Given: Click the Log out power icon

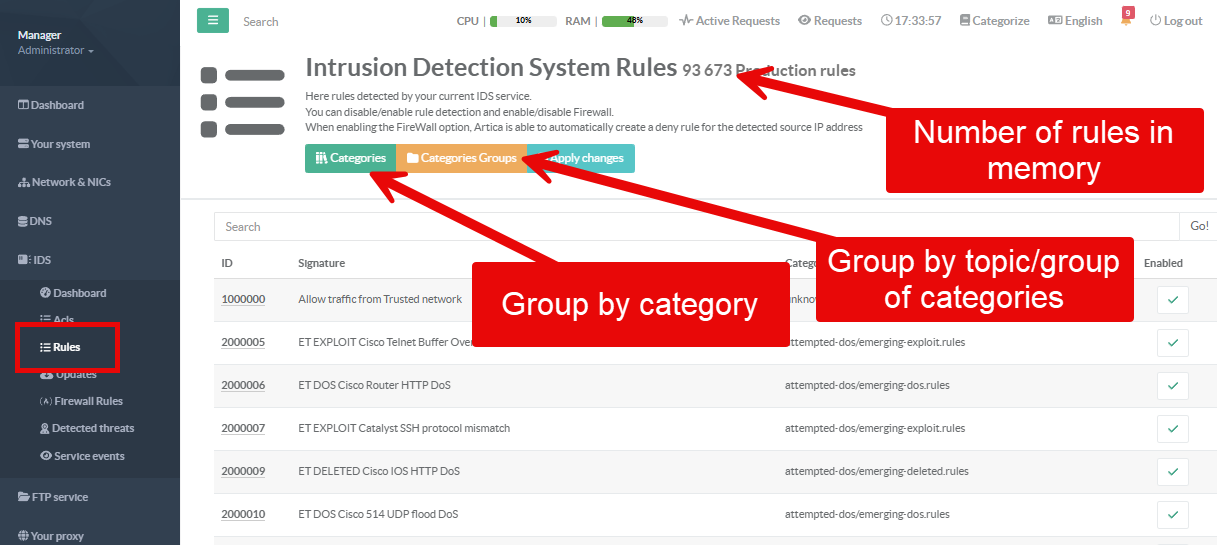Looking at the screenshot, I should (x=1156, y=20).
